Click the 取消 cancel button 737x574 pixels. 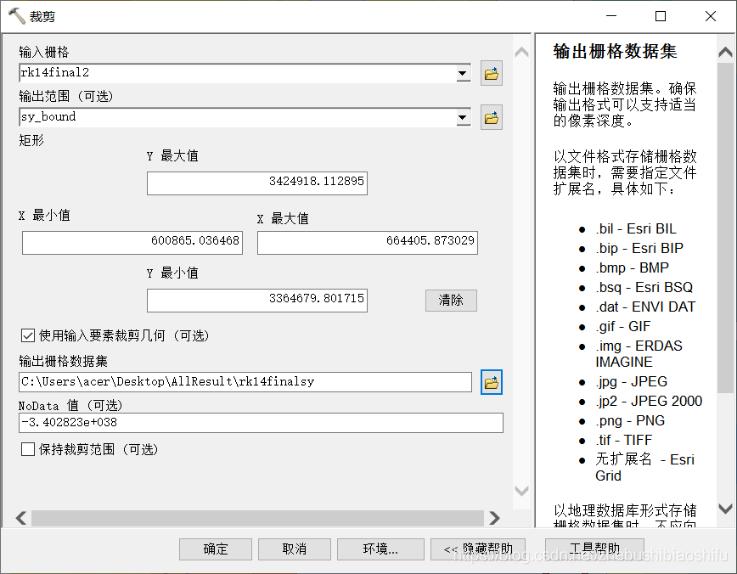294,549
